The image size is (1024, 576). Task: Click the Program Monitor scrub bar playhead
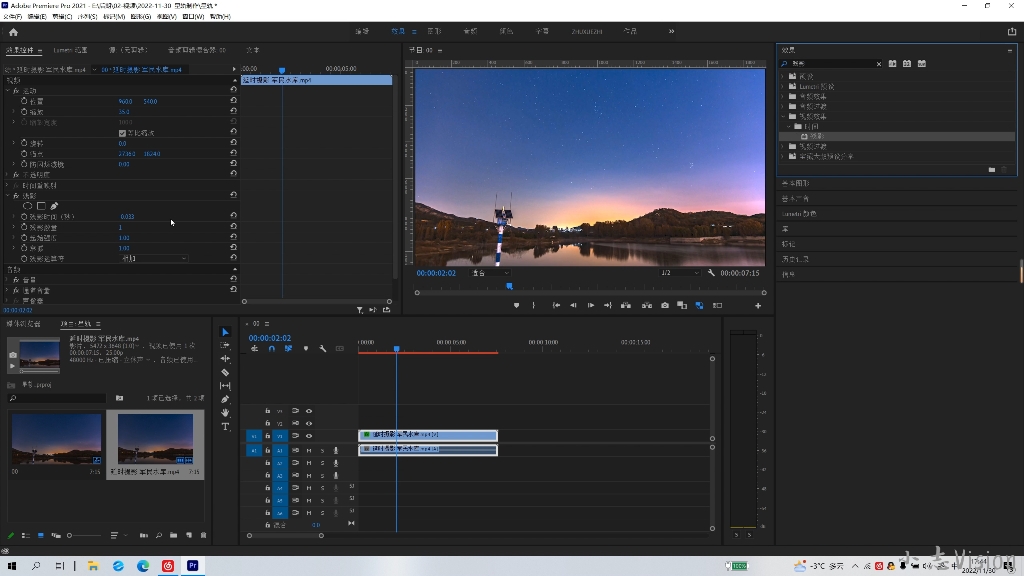pos(509,286)
